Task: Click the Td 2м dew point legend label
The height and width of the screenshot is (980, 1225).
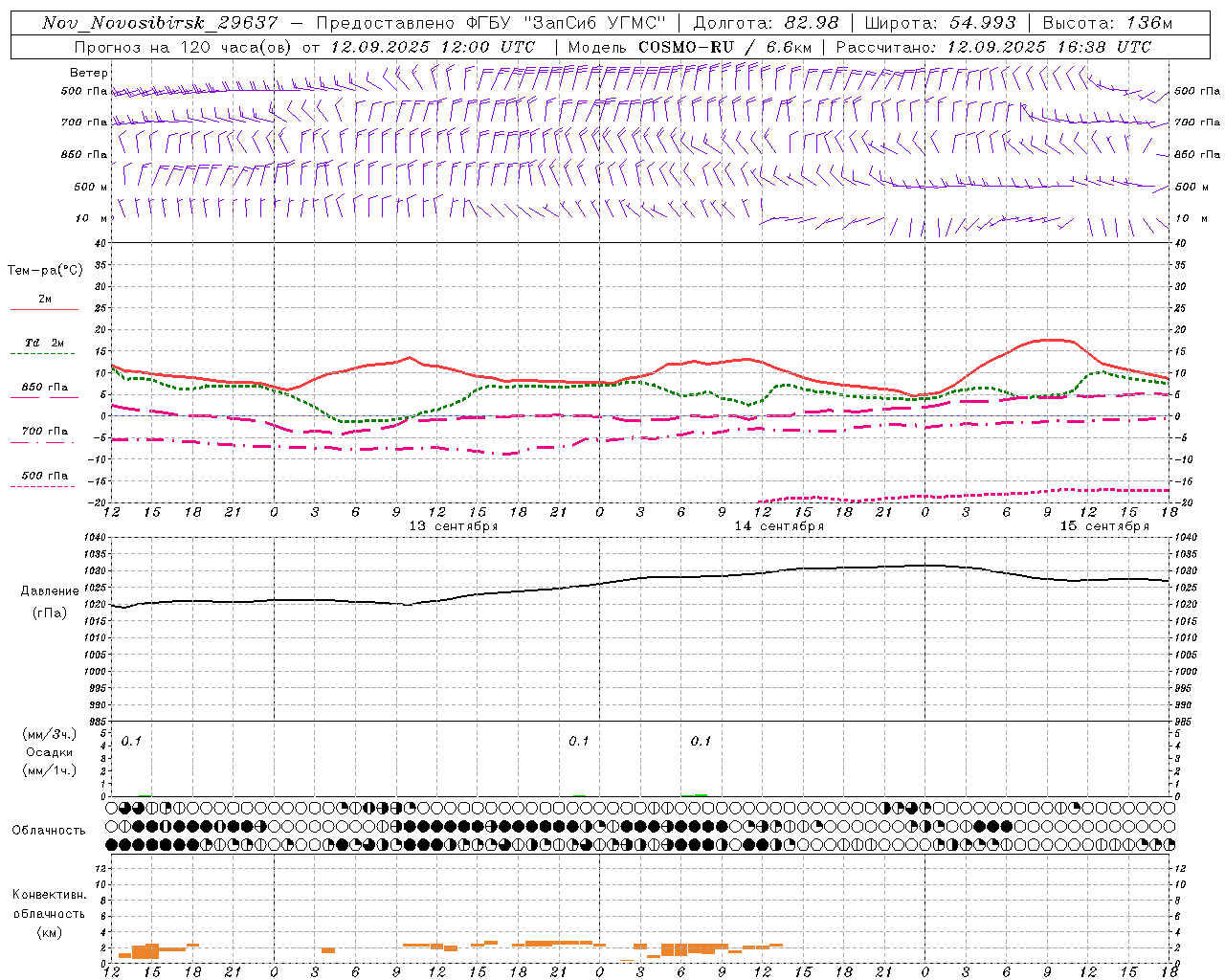Action: 45,343
